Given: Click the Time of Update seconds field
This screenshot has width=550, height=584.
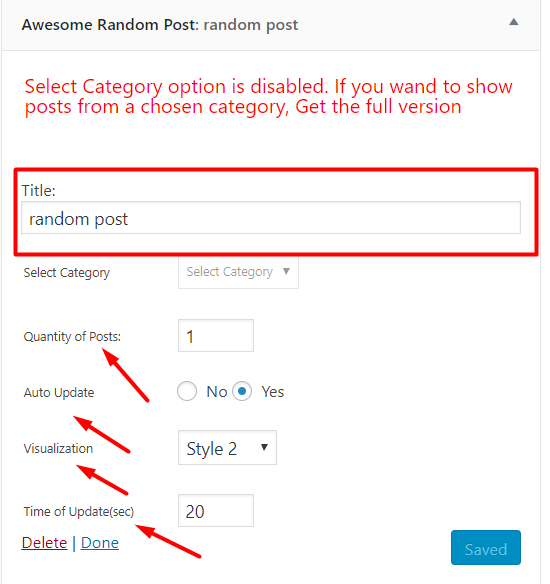Looking at the screenshot, I should [216, 511].
